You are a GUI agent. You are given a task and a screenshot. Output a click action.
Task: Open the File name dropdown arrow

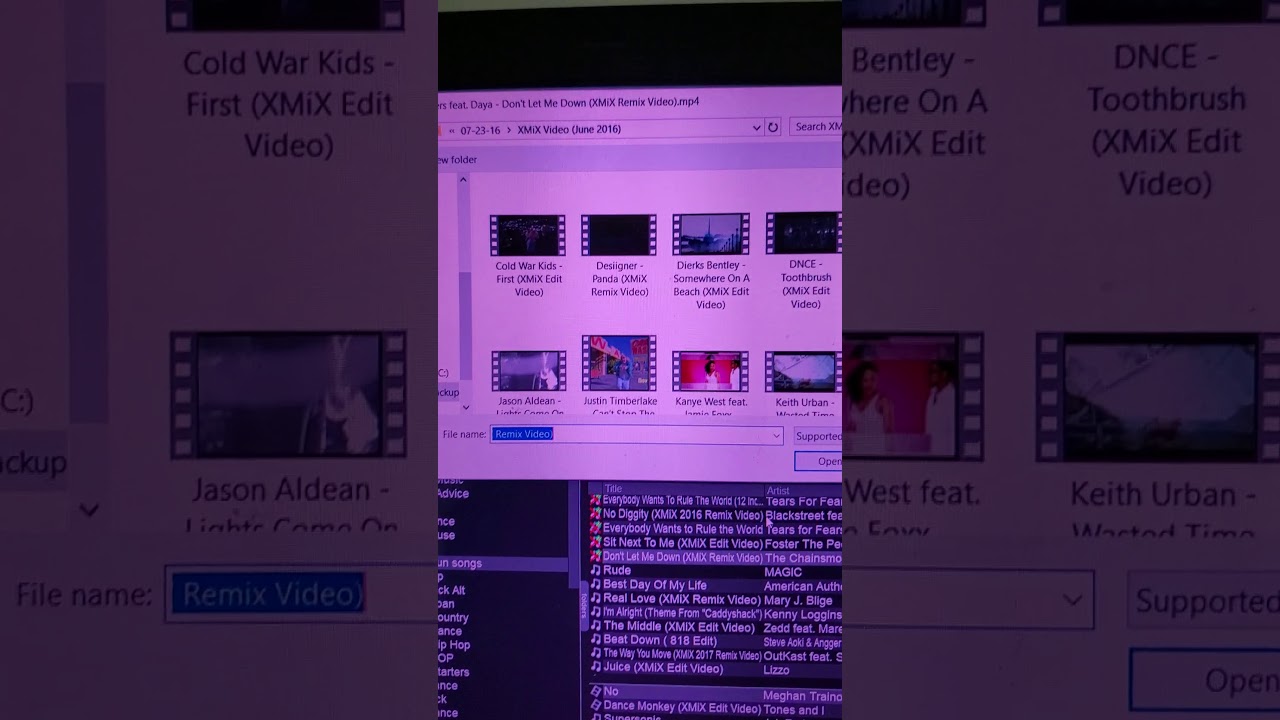click(x=775, y=435)
